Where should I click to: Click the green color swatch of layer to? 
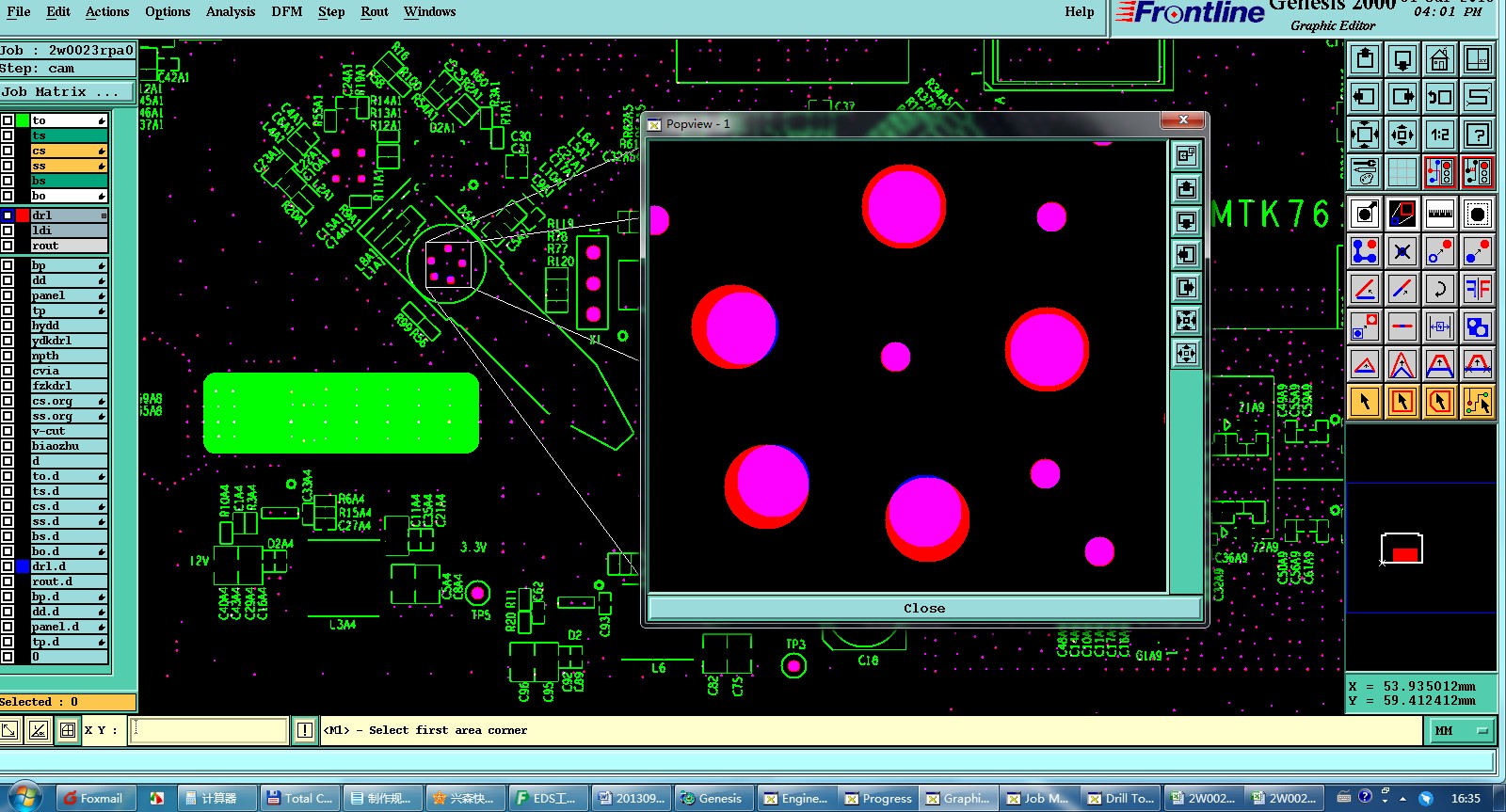click(23, 120)
